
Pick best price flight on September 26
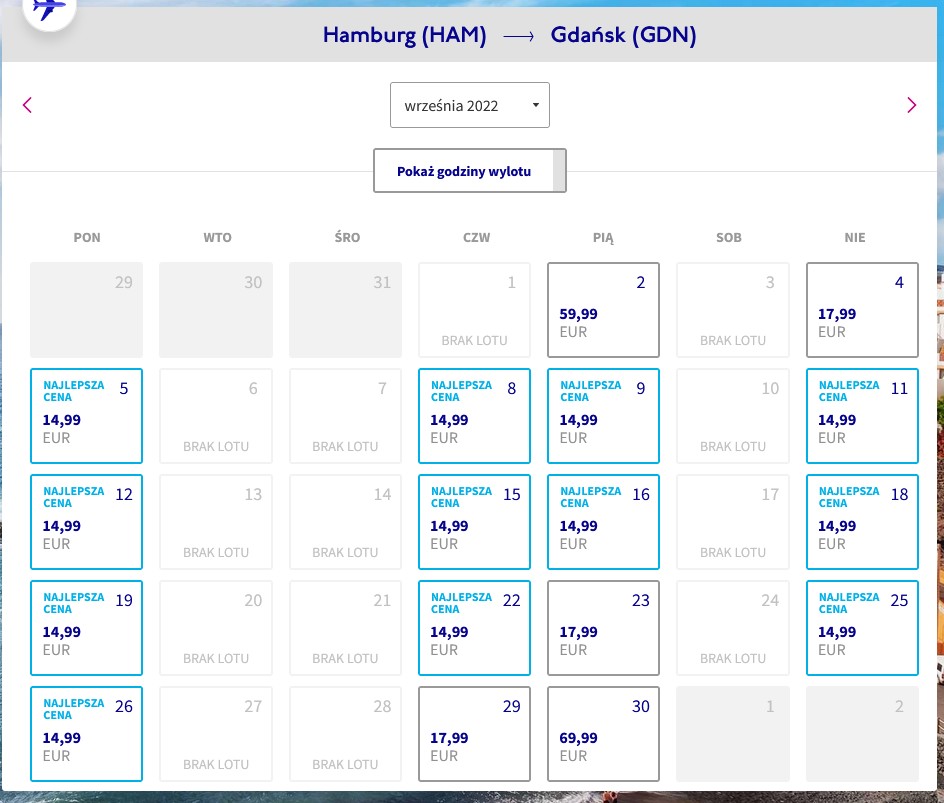coord(87,734)
